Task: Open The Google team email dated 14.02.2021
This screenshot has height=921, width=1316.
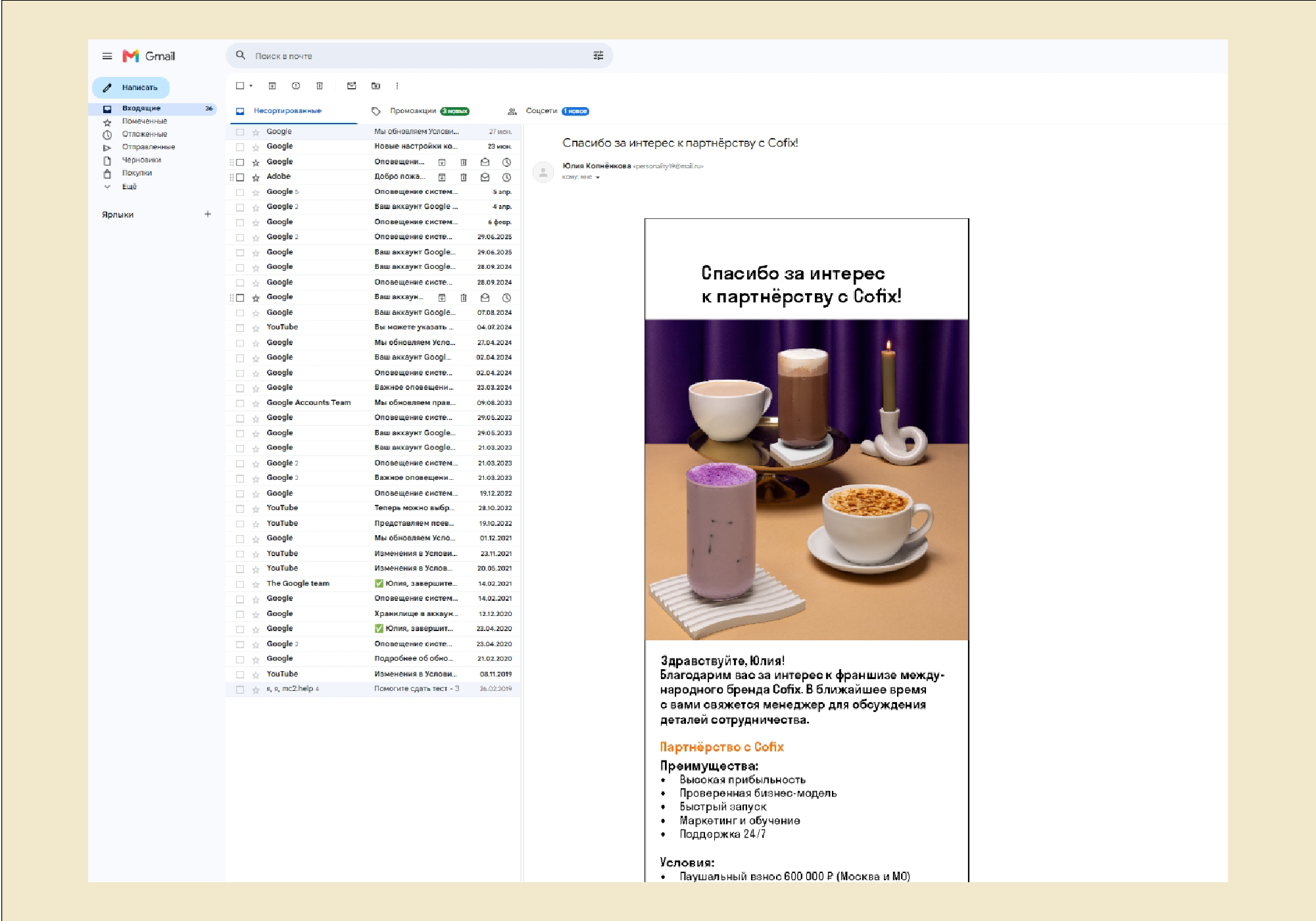Action: click(374, 584)
